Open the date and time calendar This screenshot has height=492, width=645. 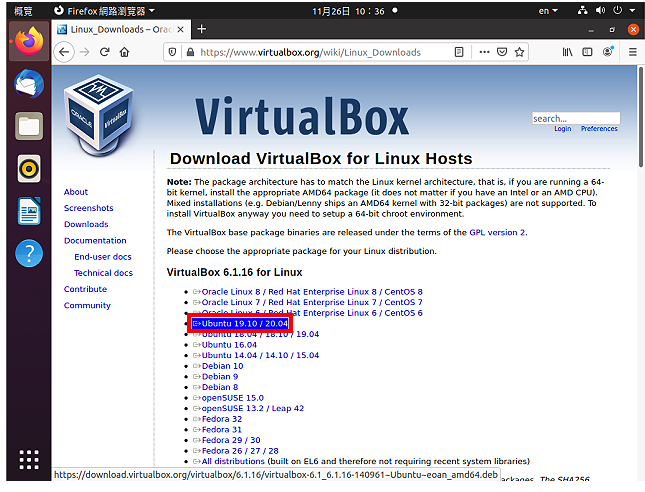click(348, 11)
